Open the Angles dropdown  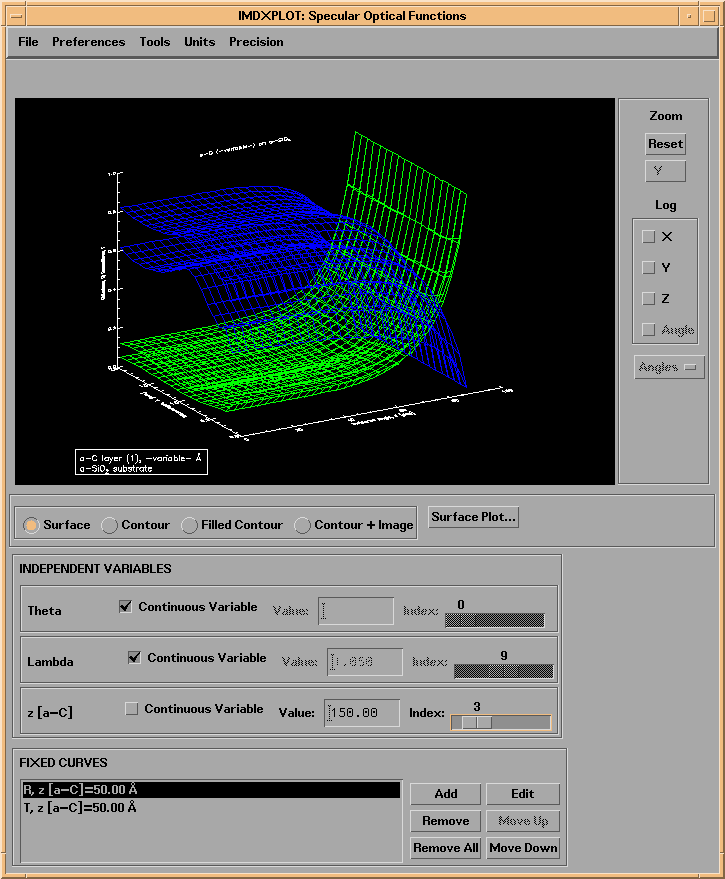[x=669, y=367]
